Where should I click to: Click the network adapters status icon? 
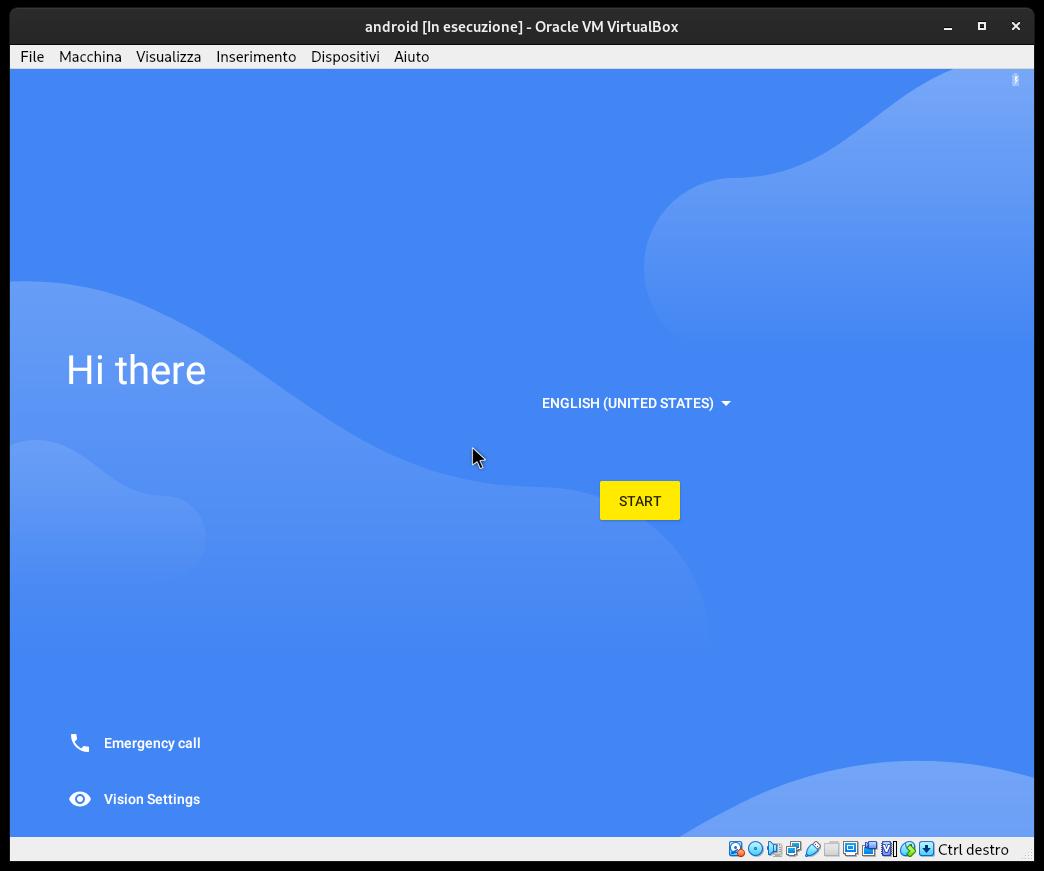tap(793, 849)
